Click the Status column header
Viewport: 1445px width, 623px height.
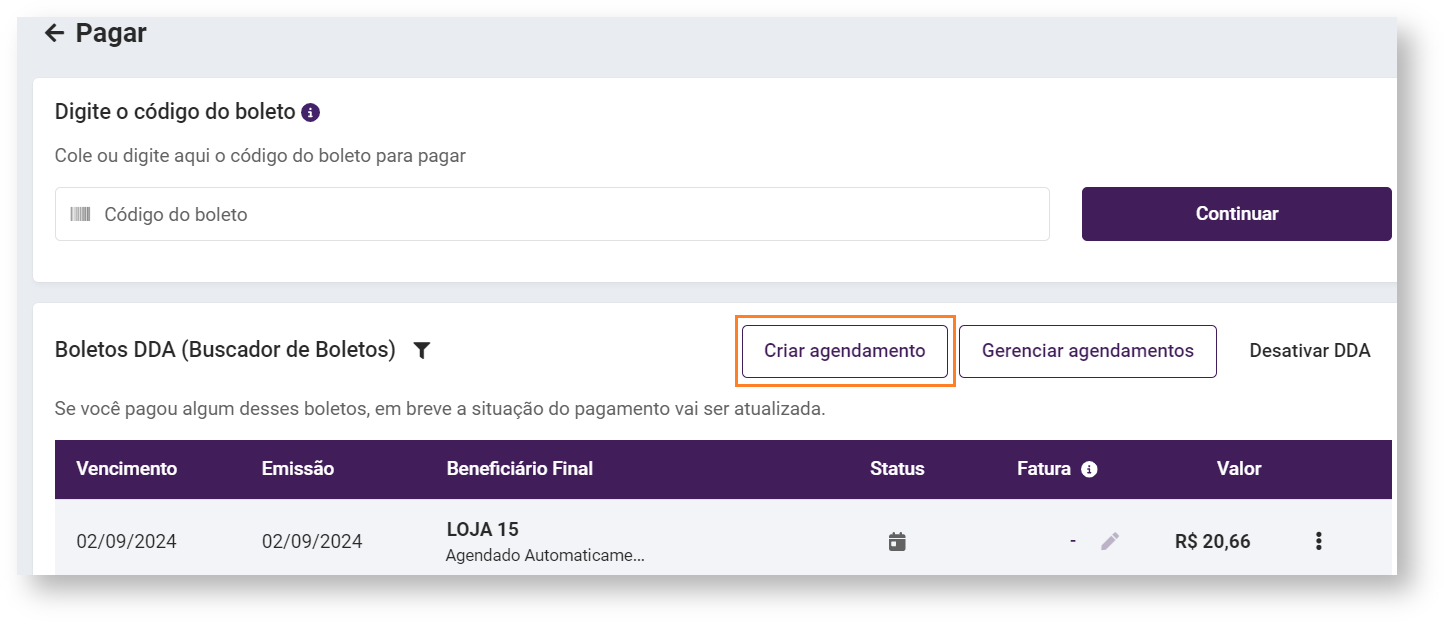tap(897, 469)
